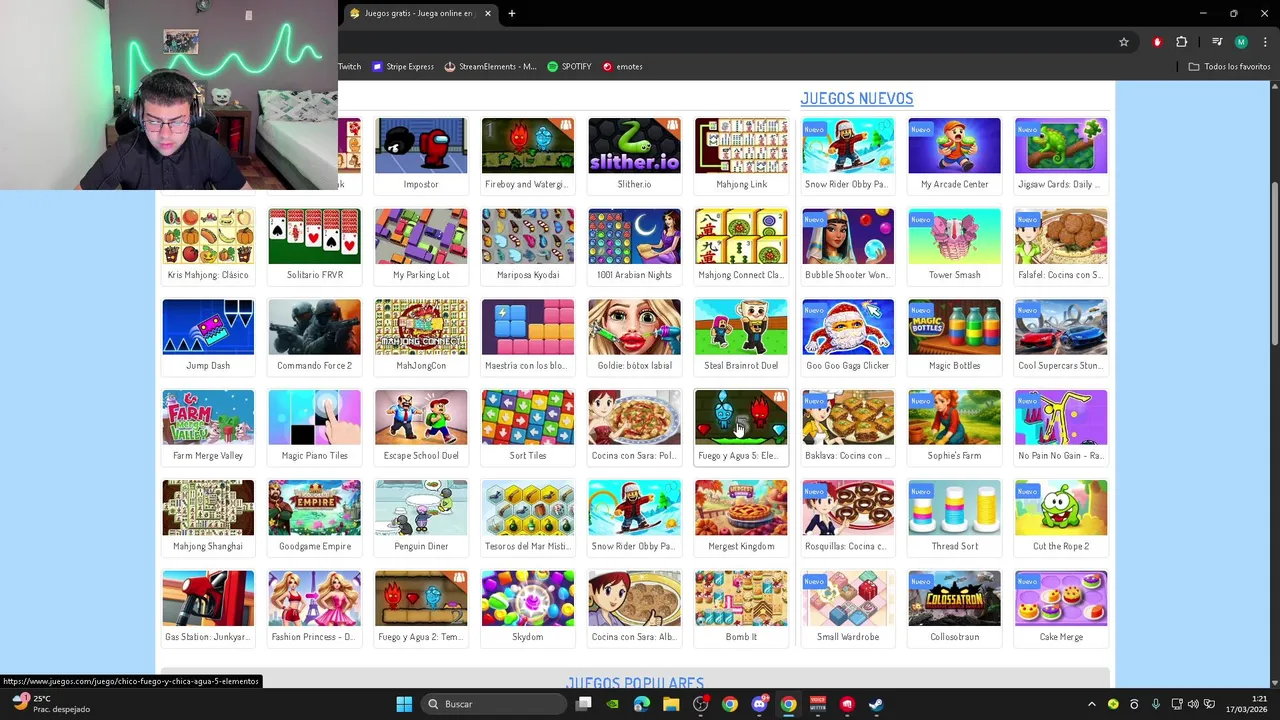Open the Mahjong Shanghai game
Screen dimensions: 1280x720
point(208,517)
